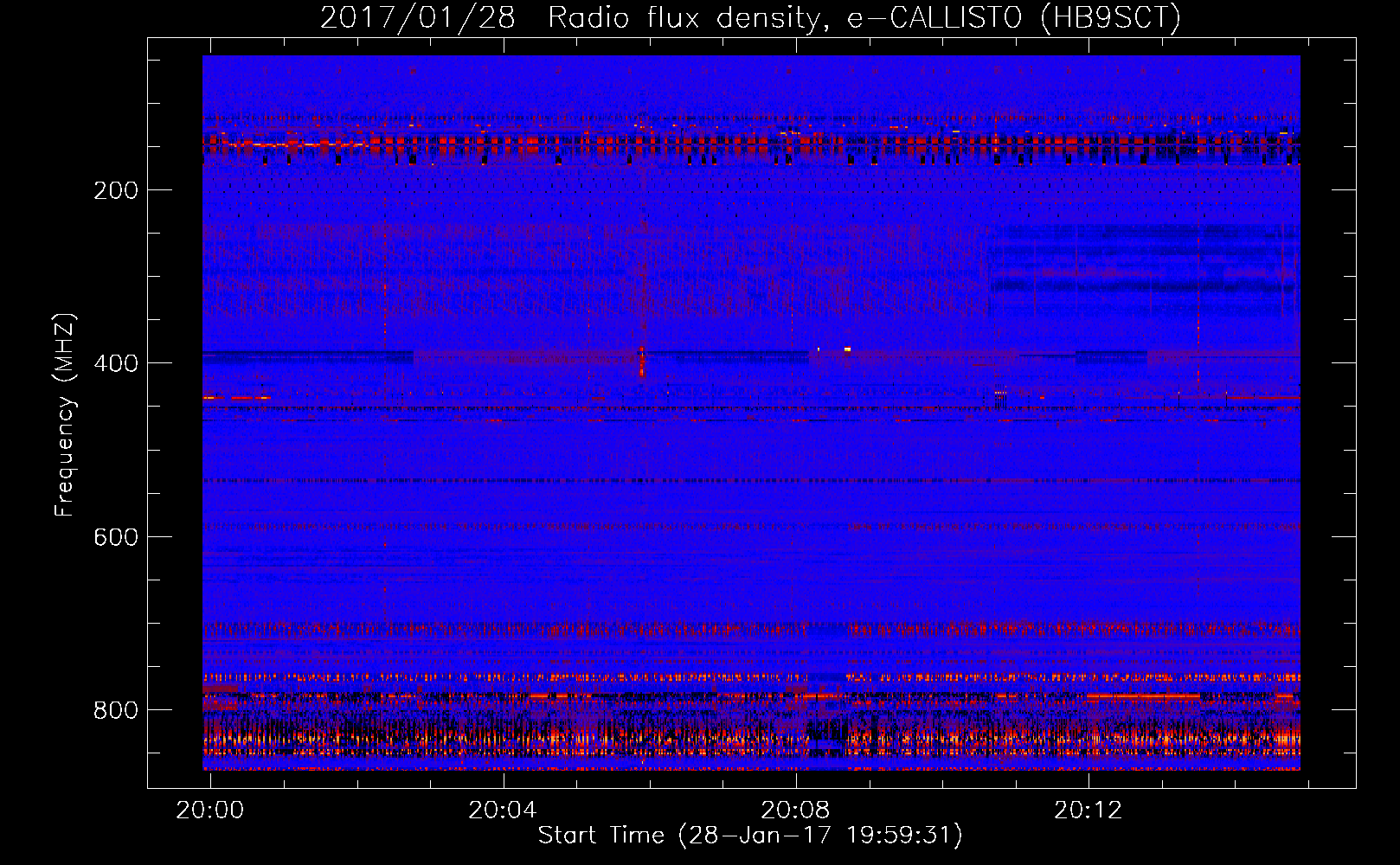This screenshot has height=865, width=1400.
Task: Click the 20:12 time tick label
Action: pyautogui.click(x=1088, y=810)
